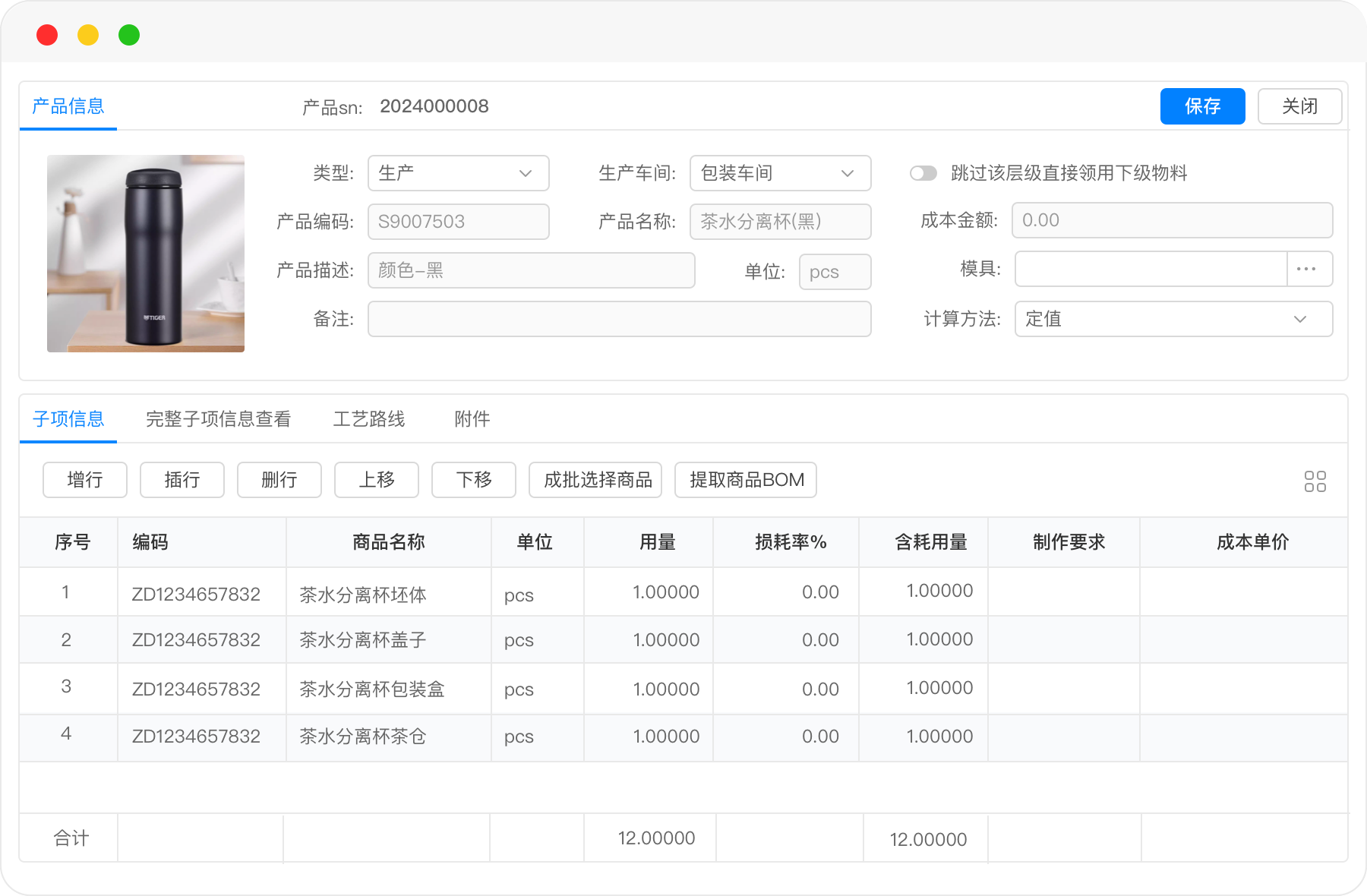Click 成本单价 cell of 茶水分离杯盖子 row
Screen dimensions: 1367x896
coord(1244,639)
